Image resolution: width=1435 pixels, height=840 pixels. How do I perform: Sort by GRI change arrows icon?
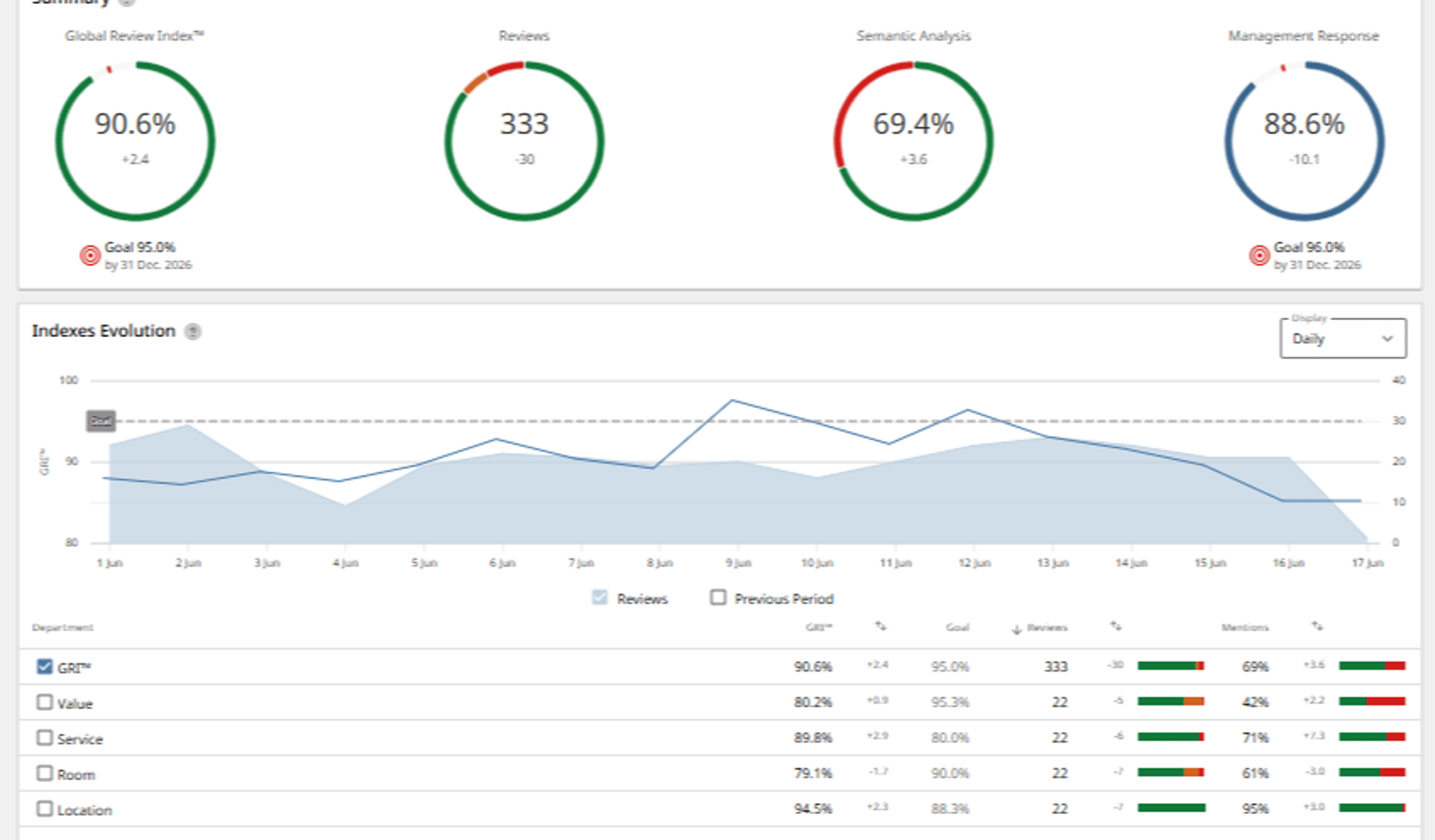[881, 627]
